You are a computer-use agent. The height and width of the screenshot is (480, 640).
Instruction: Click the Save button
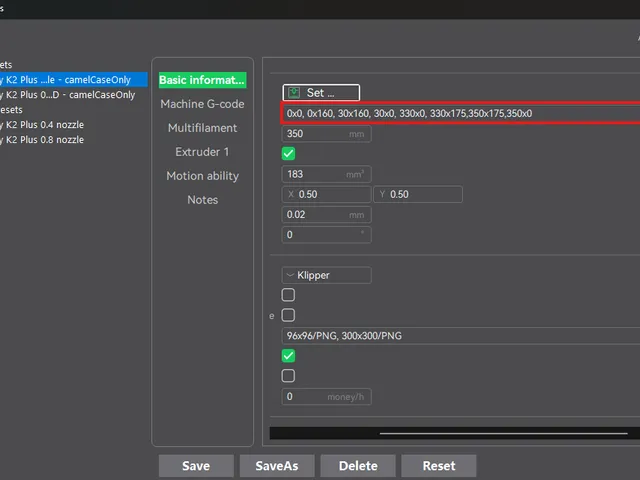point(196,466)
